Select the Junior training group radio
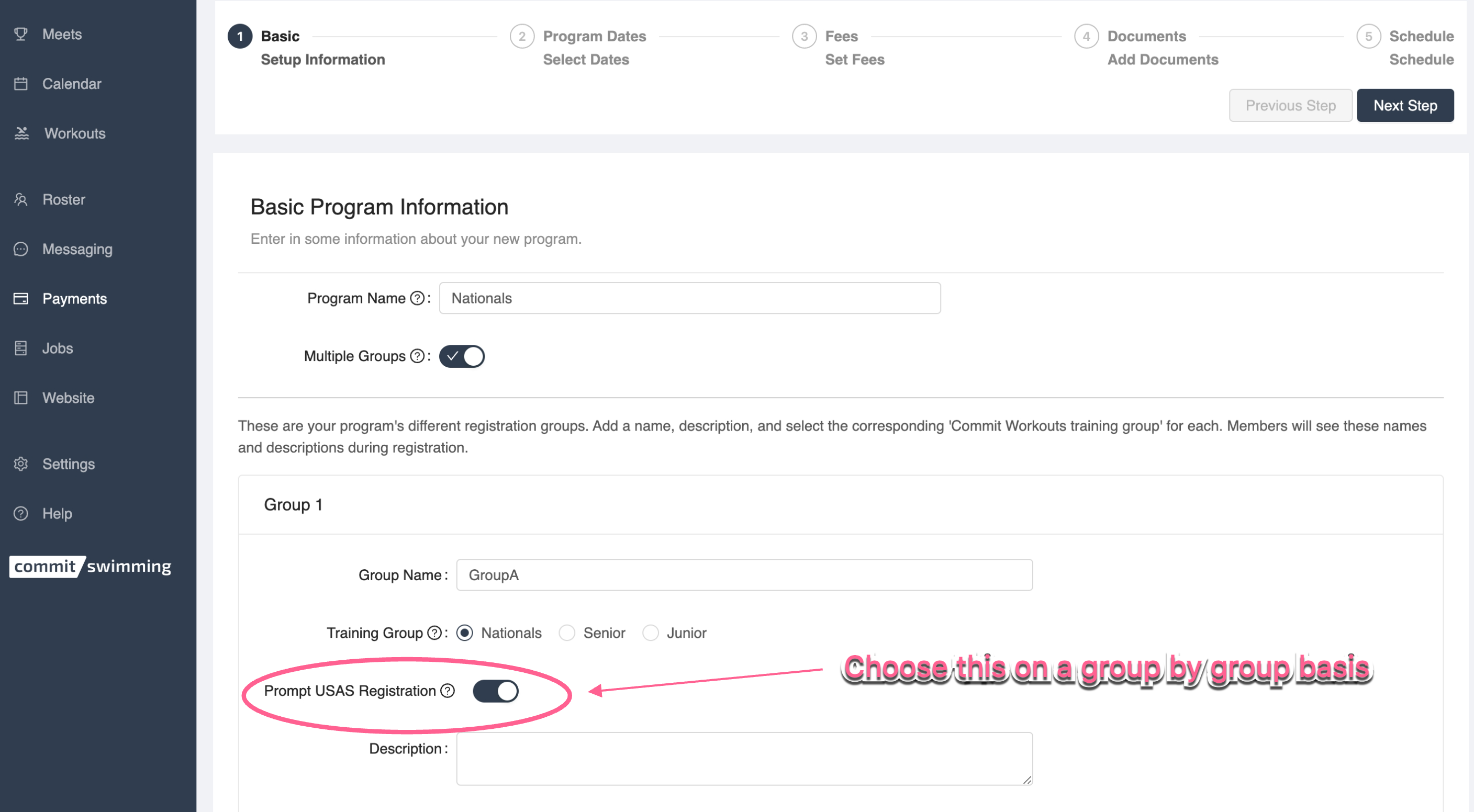 pyautogui.click(x=650, y=633)
